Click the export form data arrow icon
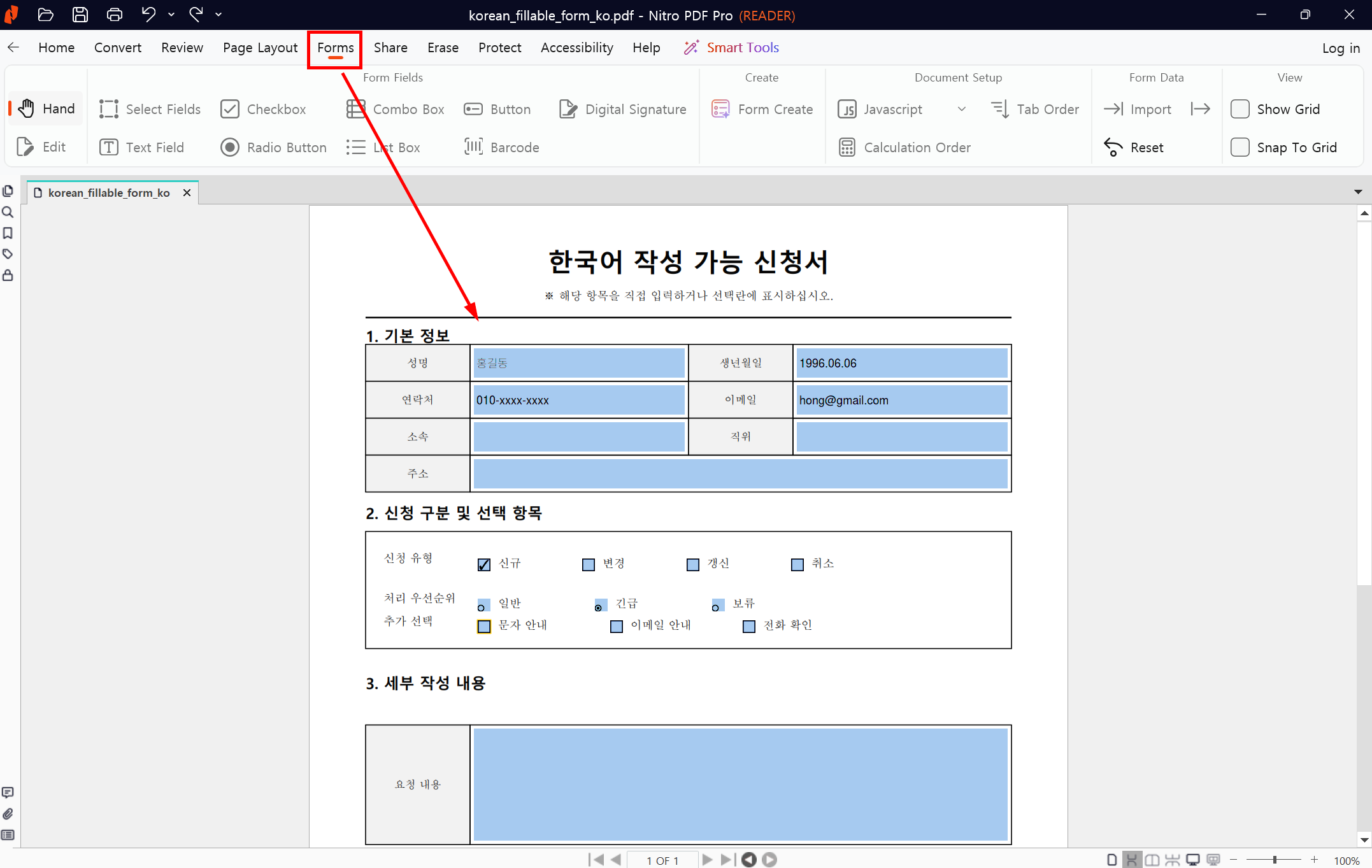1372x868 pixels. coord(1201,110)
